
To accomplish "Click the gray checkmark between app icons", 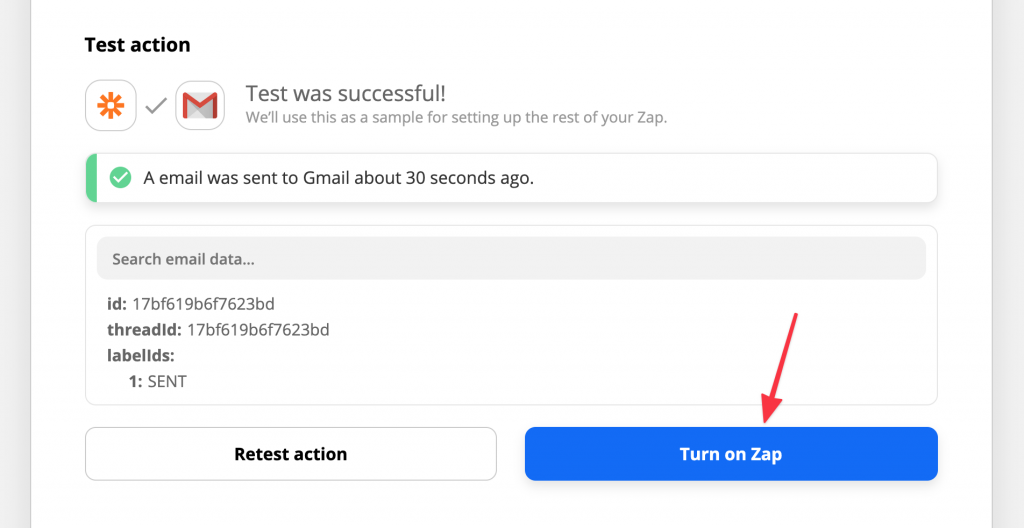I will coord(155,105).
